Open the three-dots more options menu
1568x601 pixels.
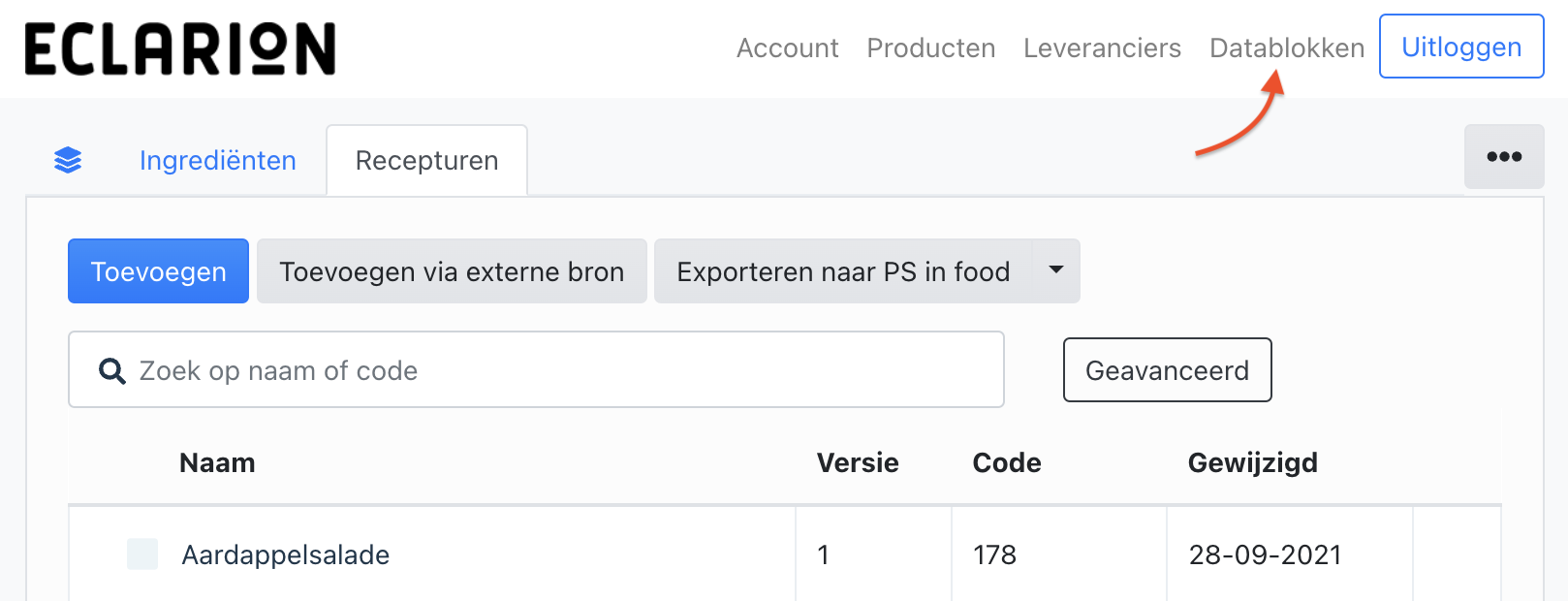click(x=1504, y=157)
